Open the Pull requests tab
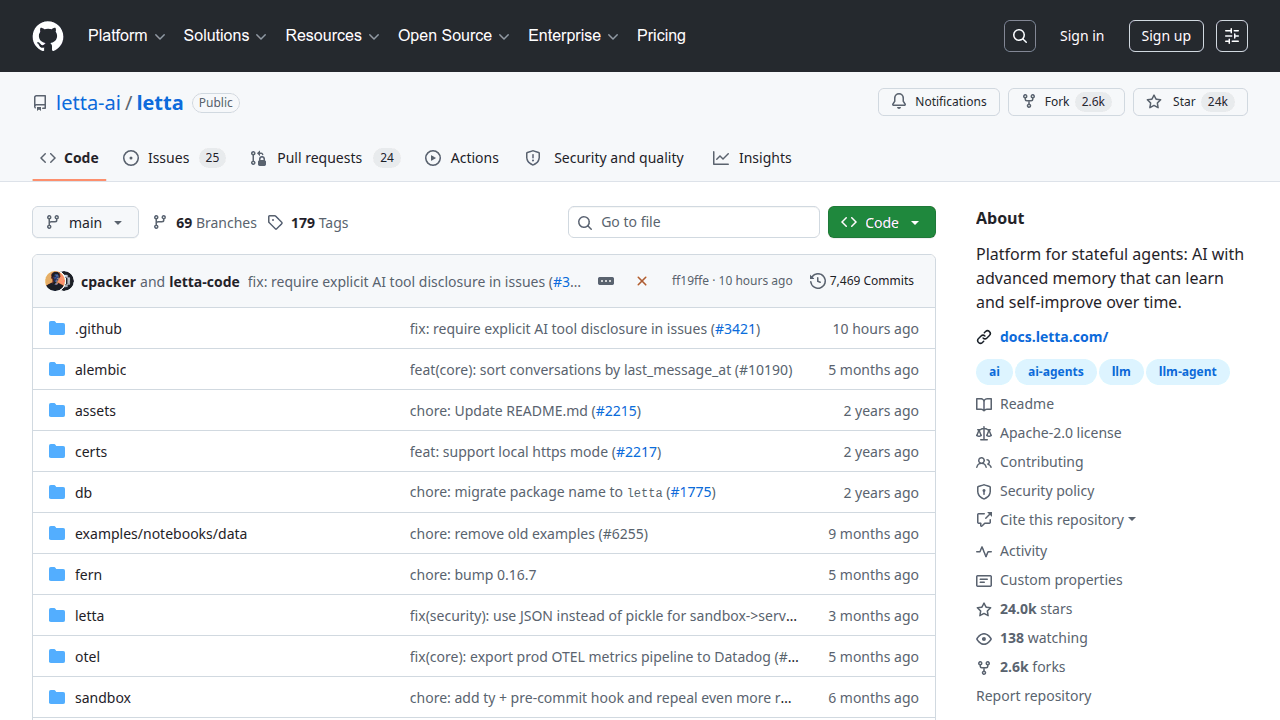This screenshot has width=1280, height=720. coord(325,158)
